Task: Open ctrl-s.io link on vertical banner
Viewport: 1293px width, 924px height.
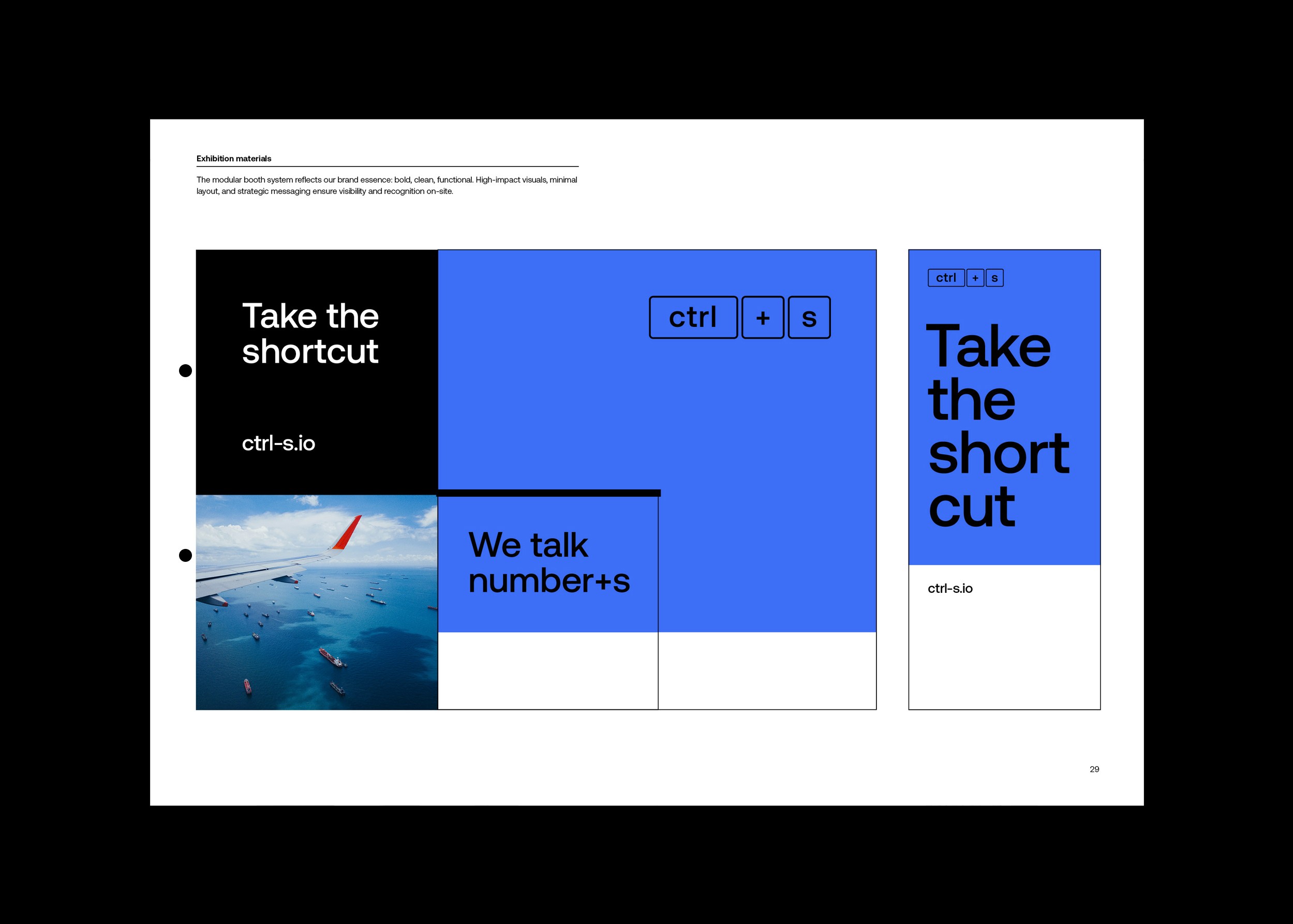Action: (x=950, y=588)
